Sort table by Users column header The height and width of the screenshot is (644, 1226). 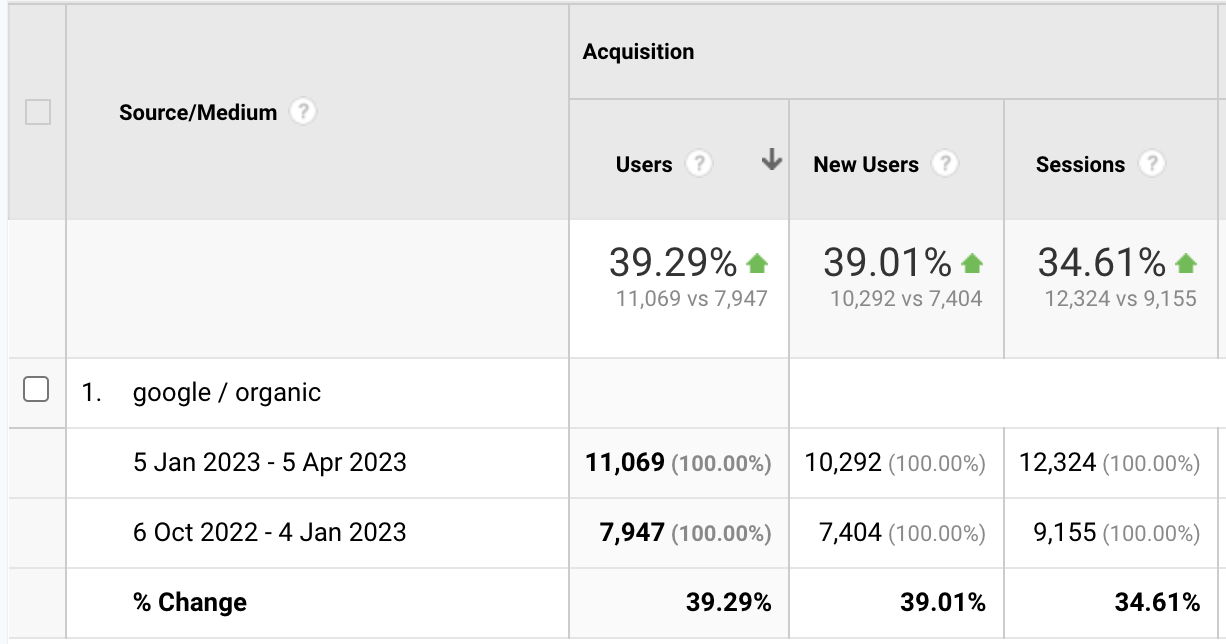[x=644, y=164]
